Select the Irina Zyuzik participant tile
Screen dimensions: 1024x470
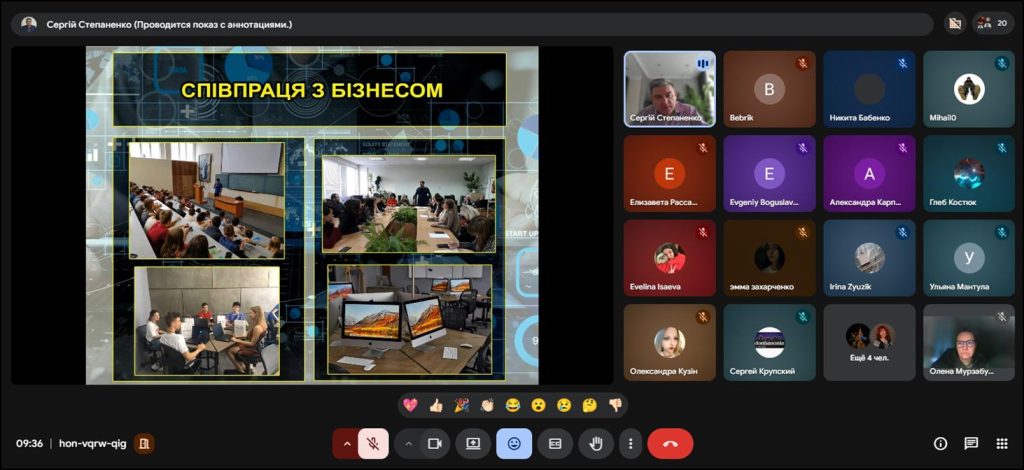869,258
